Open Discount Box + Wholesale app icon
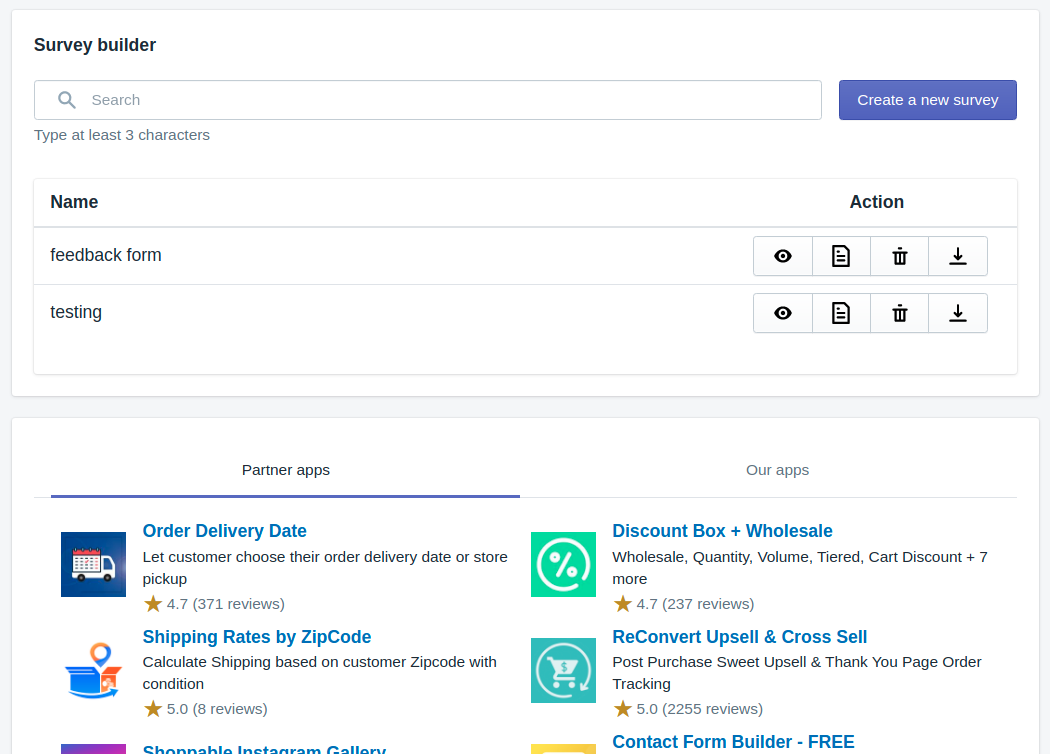Screen dimensions: 1050x754 [563, 564]
